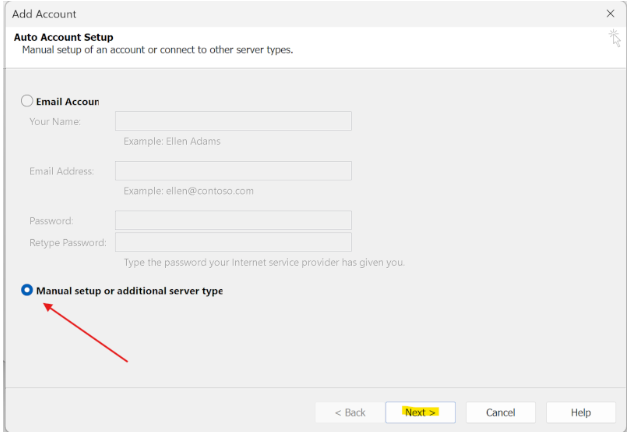
Task: Click the wizard cursor icon in header
Action: point(614,38)
